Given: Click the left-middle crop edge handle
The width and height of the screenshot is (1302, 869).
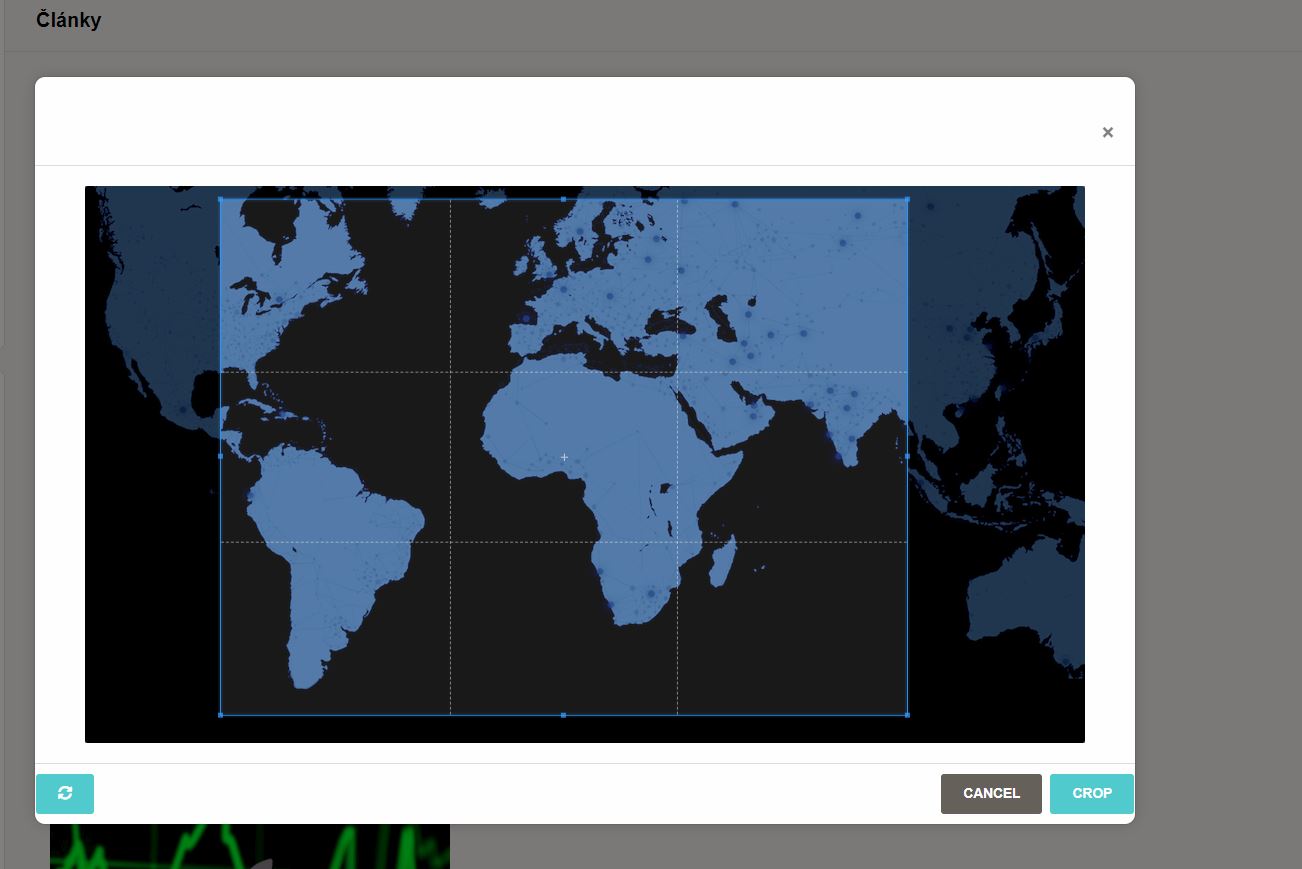Looking at the screenshot, I should 220,456.
